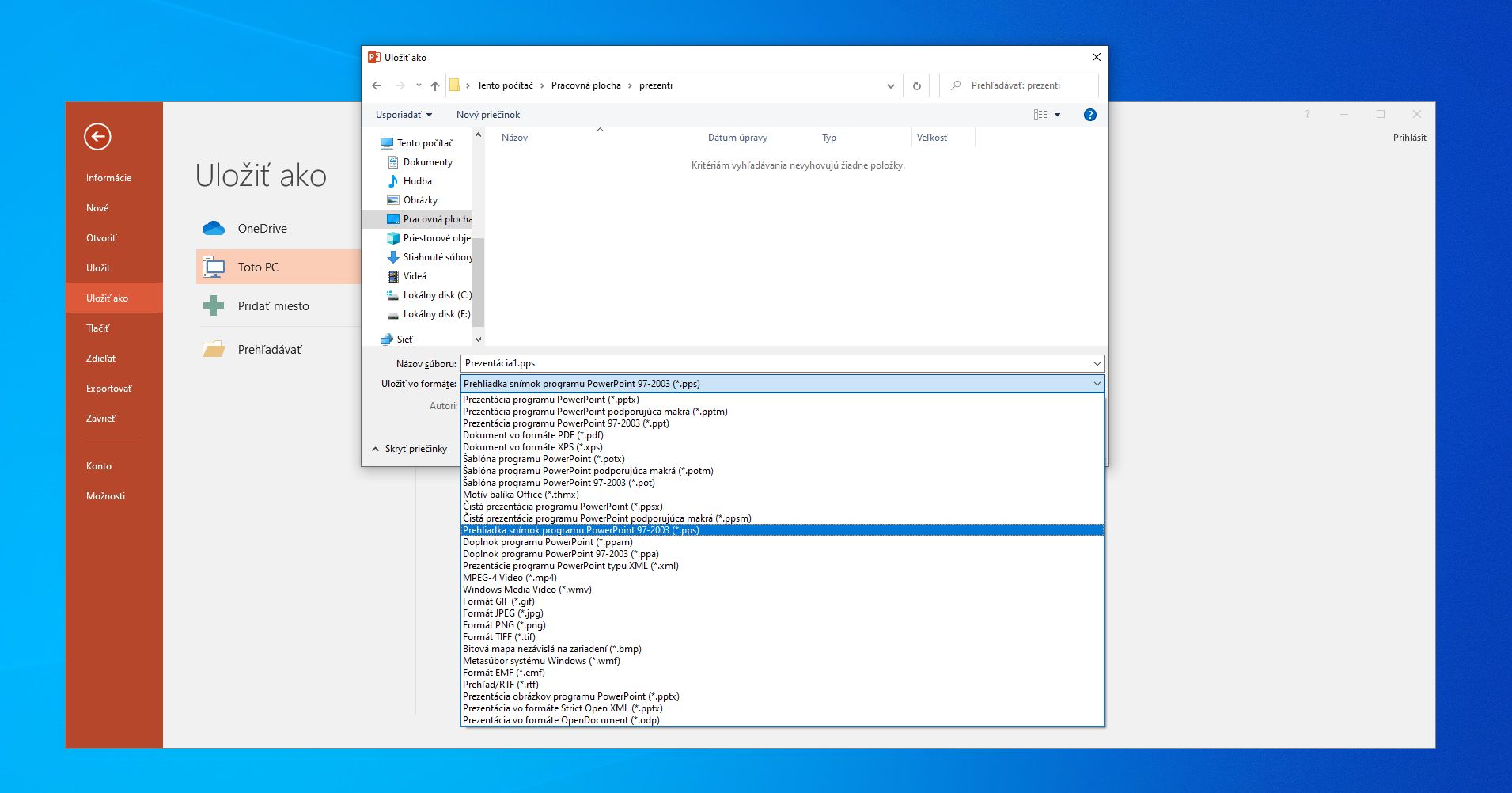Click breadcrumb chevron after Pracovná plocha

pos(630,85)
